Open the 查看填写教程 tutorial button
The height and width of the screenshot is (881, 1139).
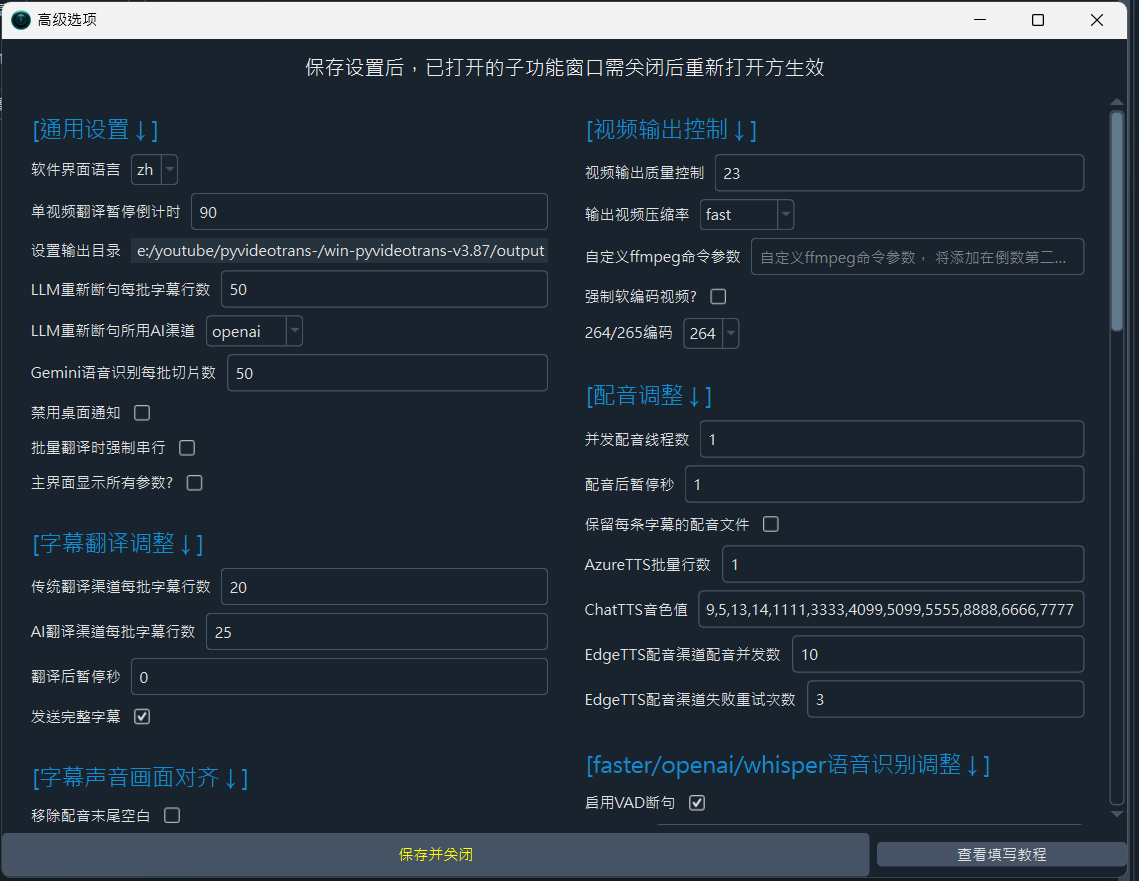coord(1001,855)
